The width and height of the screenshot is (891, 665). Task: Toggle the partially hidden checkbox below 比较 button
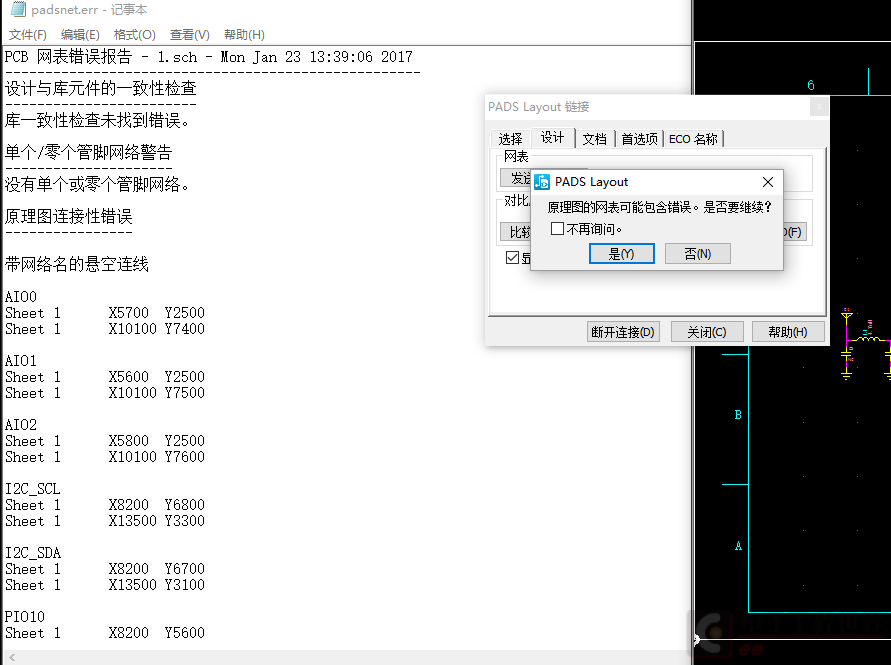click(512, 257)
